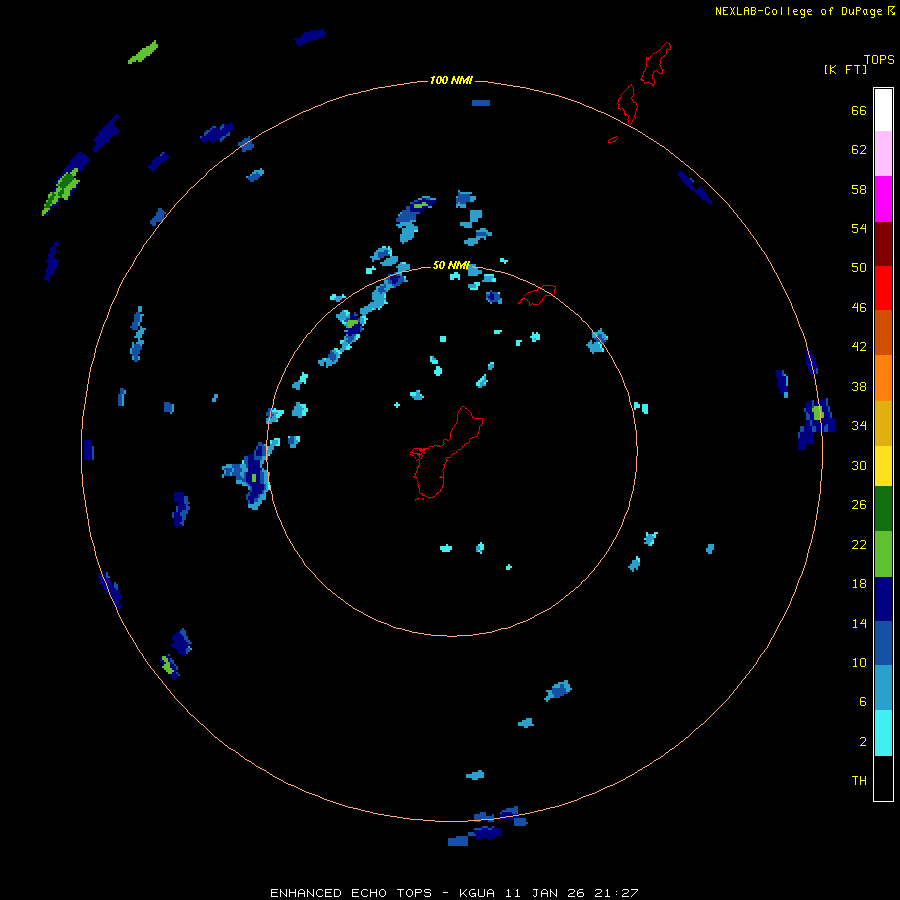
Task: Click the 50 NMI range ring label
Action: click(451, 265)
